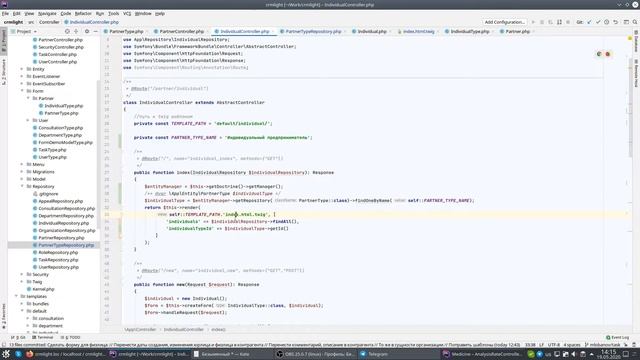Open Search Everywhere magnifier icon
640x360 pixels.
tap(635, 22)
